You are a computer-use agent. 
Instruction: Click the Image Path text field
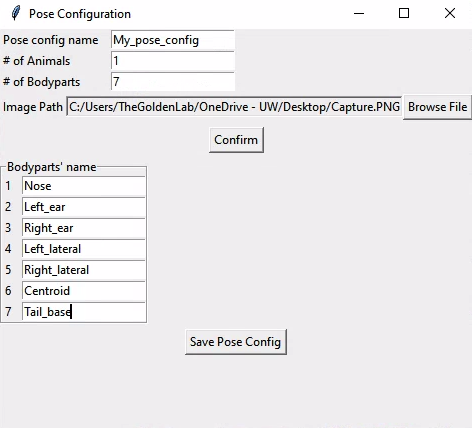[x=234, y=107]
